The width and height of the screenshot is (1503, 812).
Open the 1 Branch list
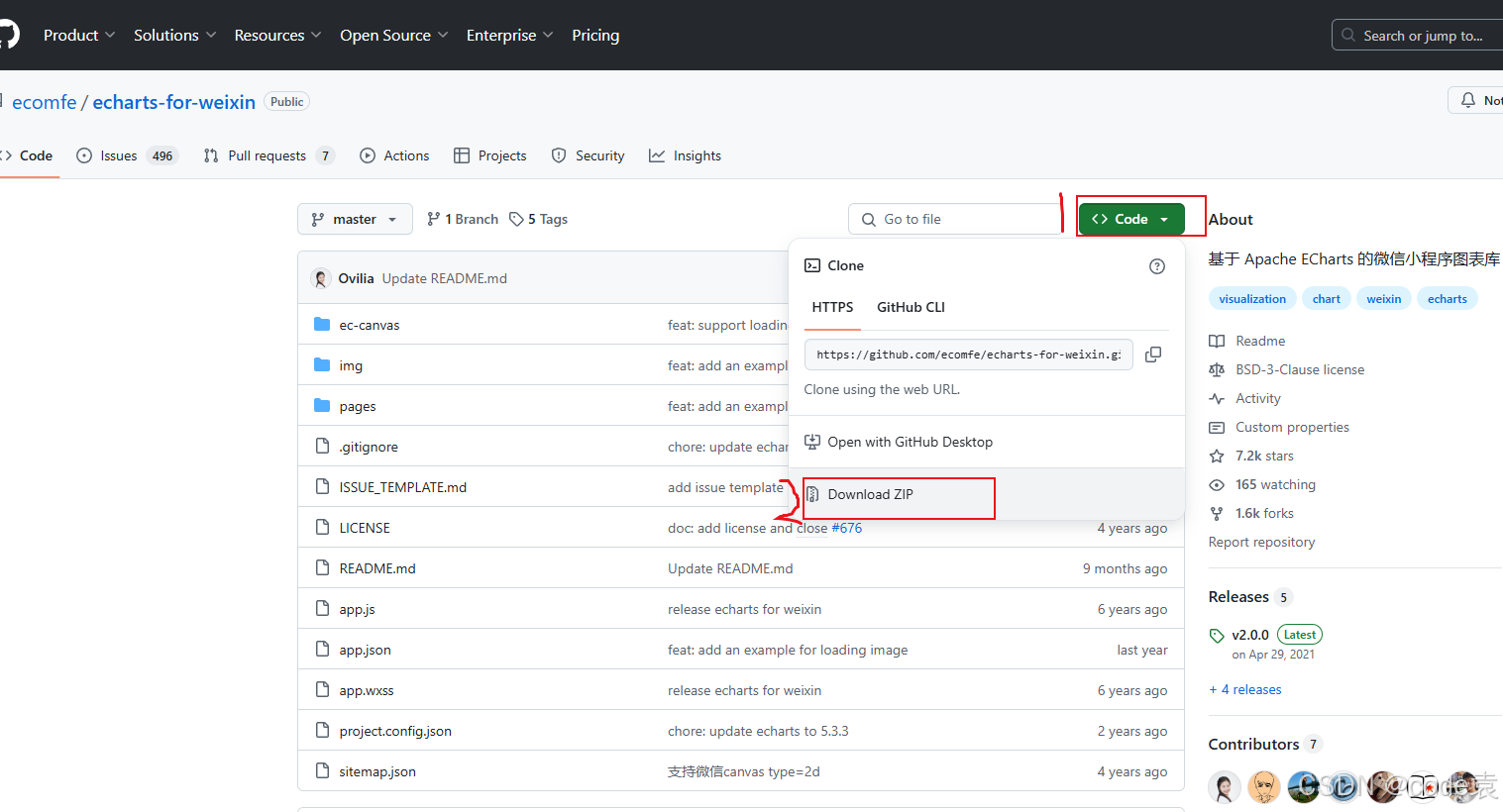point(462,219)
